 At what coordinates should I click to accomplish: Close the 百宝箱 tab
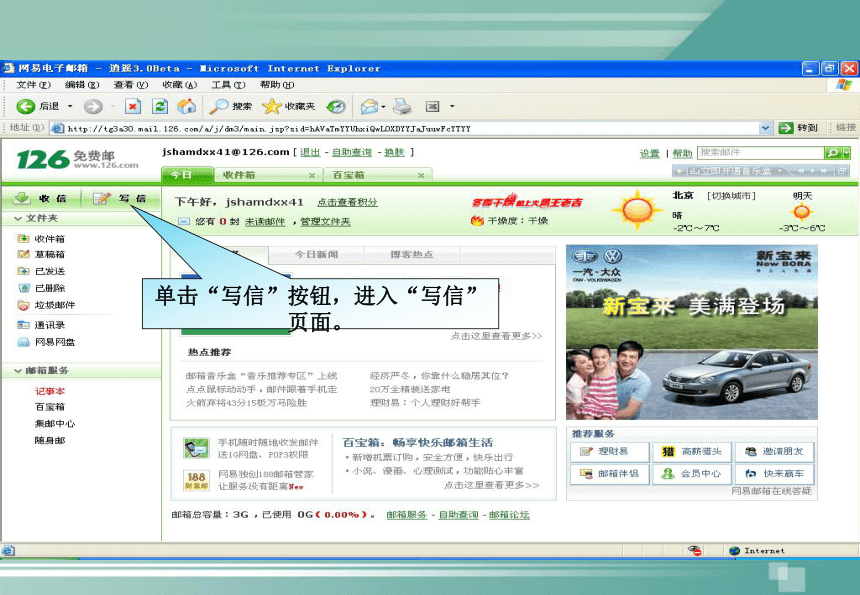click(x=421, y=175)
